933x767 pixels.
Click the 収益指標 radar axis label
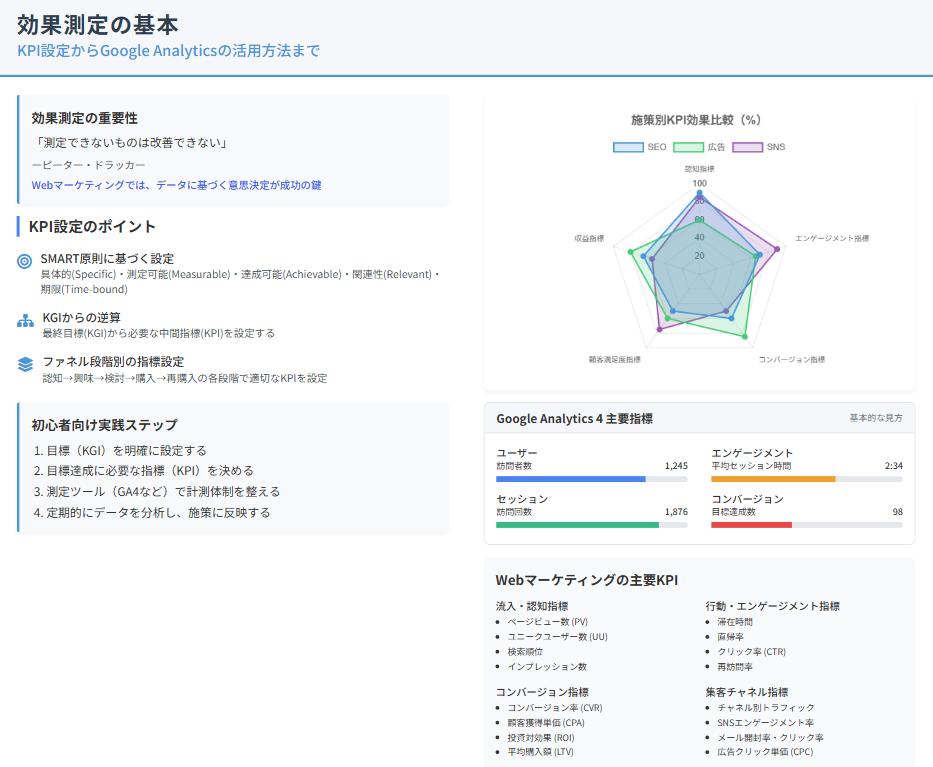click(x=589, y=238)
